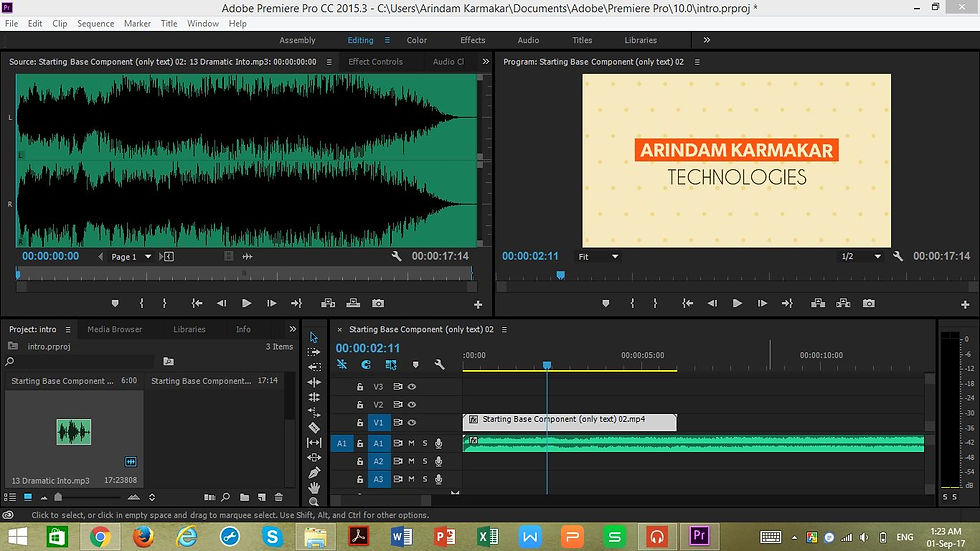Toggle V1 track targeting
980x551 pixels.
pos(378,422)
